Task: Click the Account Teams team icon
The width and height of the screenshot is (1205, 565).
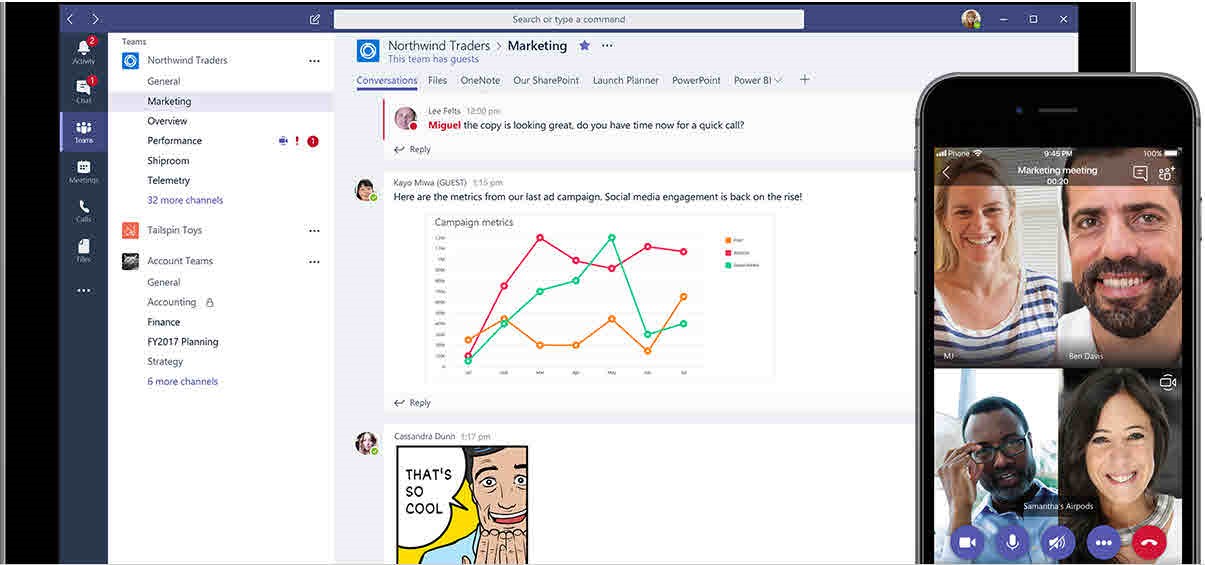Action: (x=130, y=261)
